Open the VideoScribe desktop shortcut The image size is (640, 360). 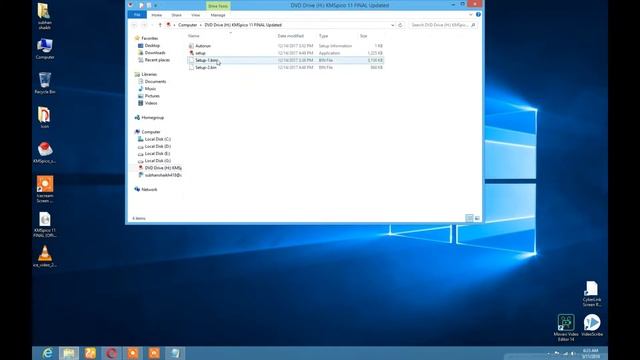[592, 325]
